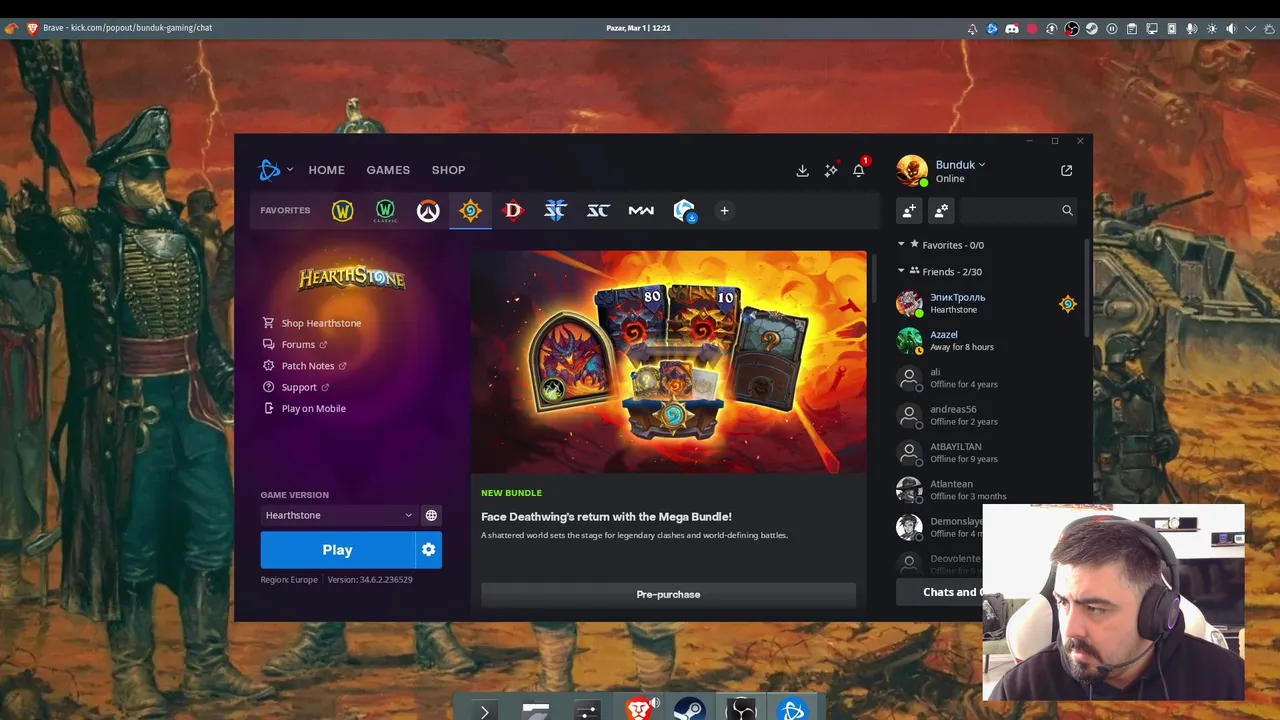Open the StarCraft II favorite icon
This screenshot has height=720, width=1280.
[x=555, y=211]
